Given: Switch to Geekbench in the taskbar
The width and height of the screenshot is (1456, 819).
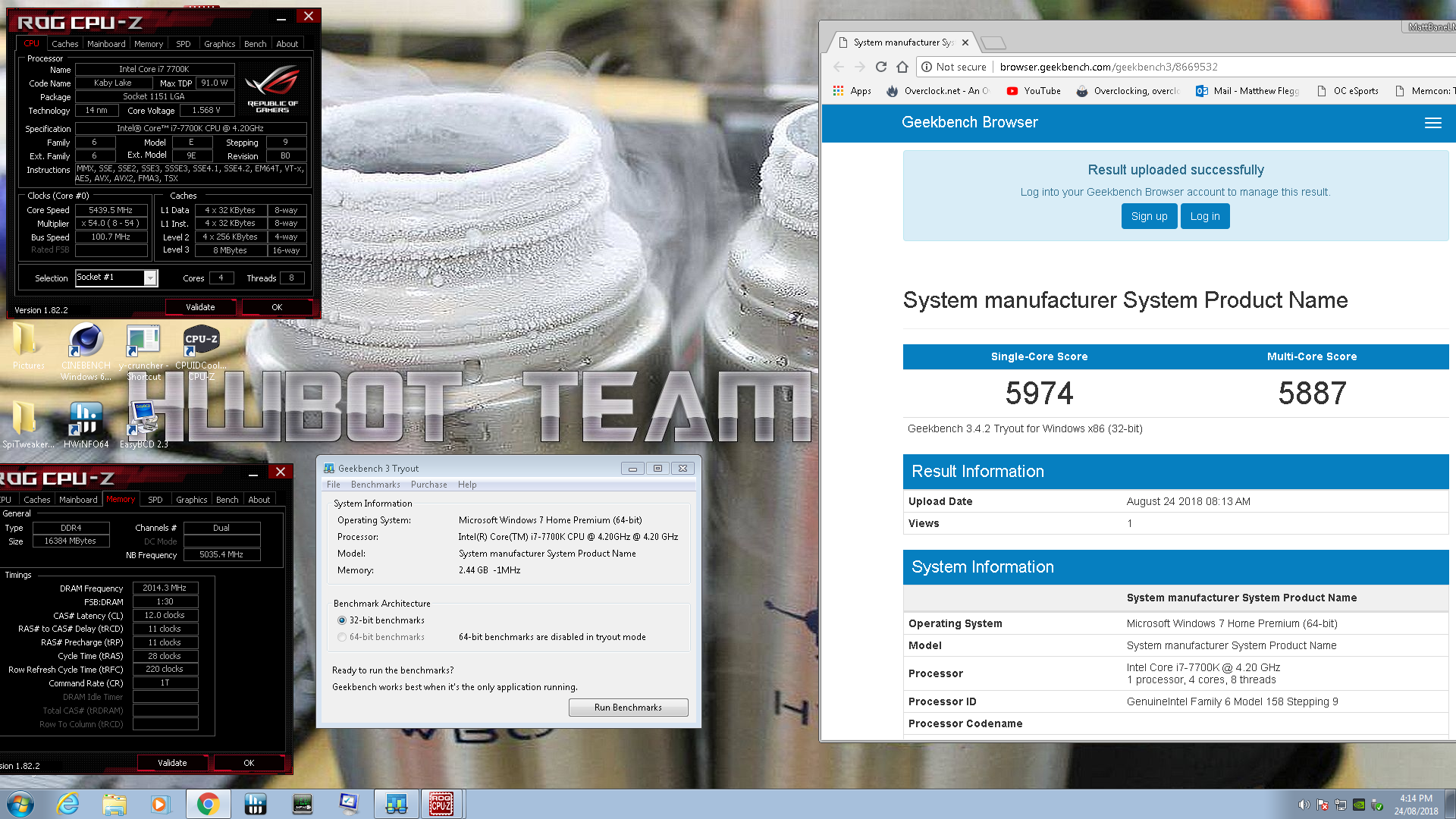Looking at the screenshot, I should 396,804.
